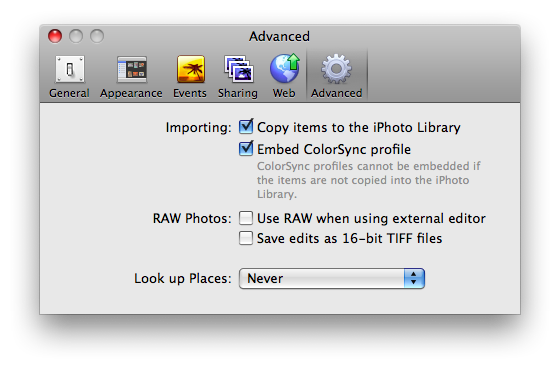Open the Sharing stacked photos icon
The width and height of the screenshot is (560, 369).
[x=239, y=69]
